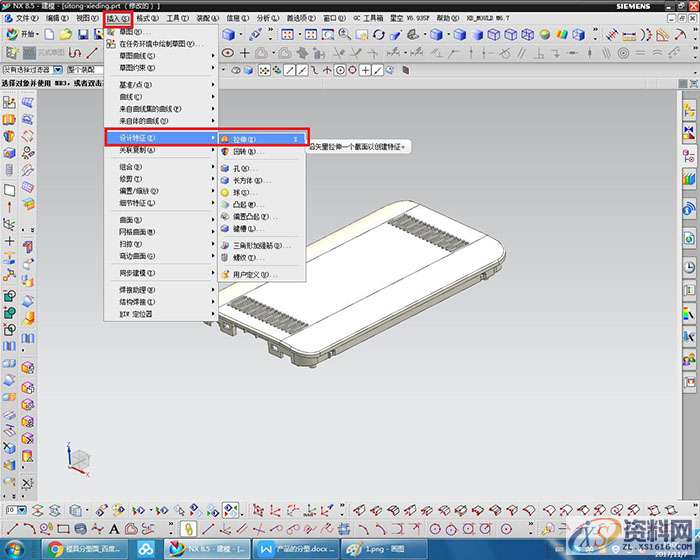Choose the Hole (孔) feature entry
This screenshot has height=560, width=700.
click(x=240, y=169)
